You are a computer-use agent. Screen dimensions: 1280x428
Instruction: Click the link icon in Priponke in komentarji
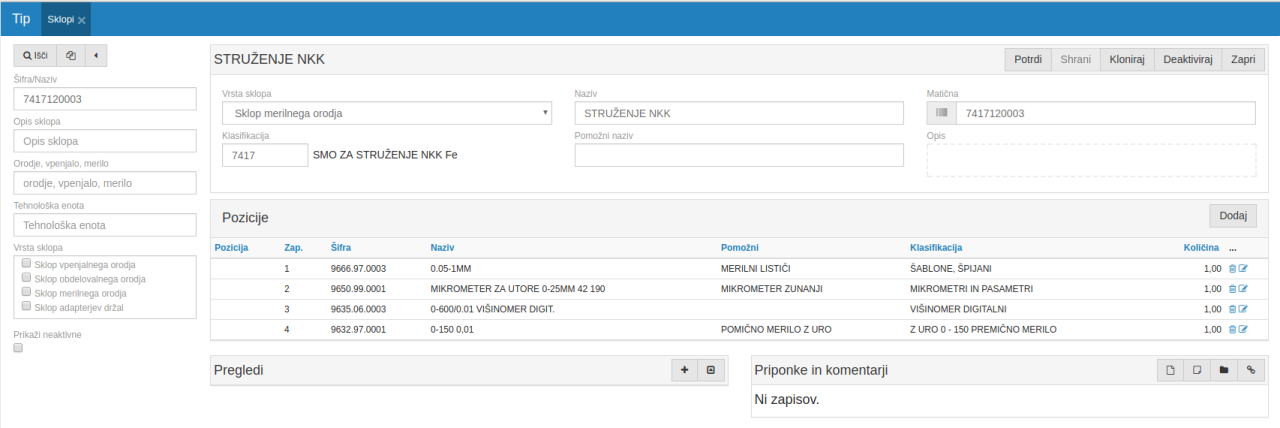point(1250,371)
